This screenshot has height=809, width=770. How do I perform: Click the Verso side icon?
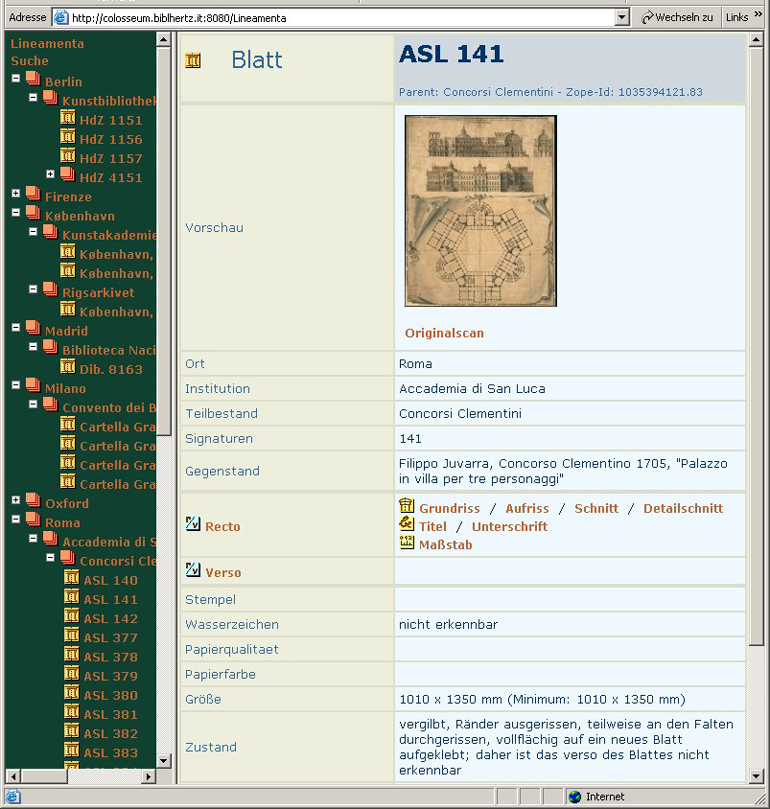pyautogui.click(x=193, y=571)
